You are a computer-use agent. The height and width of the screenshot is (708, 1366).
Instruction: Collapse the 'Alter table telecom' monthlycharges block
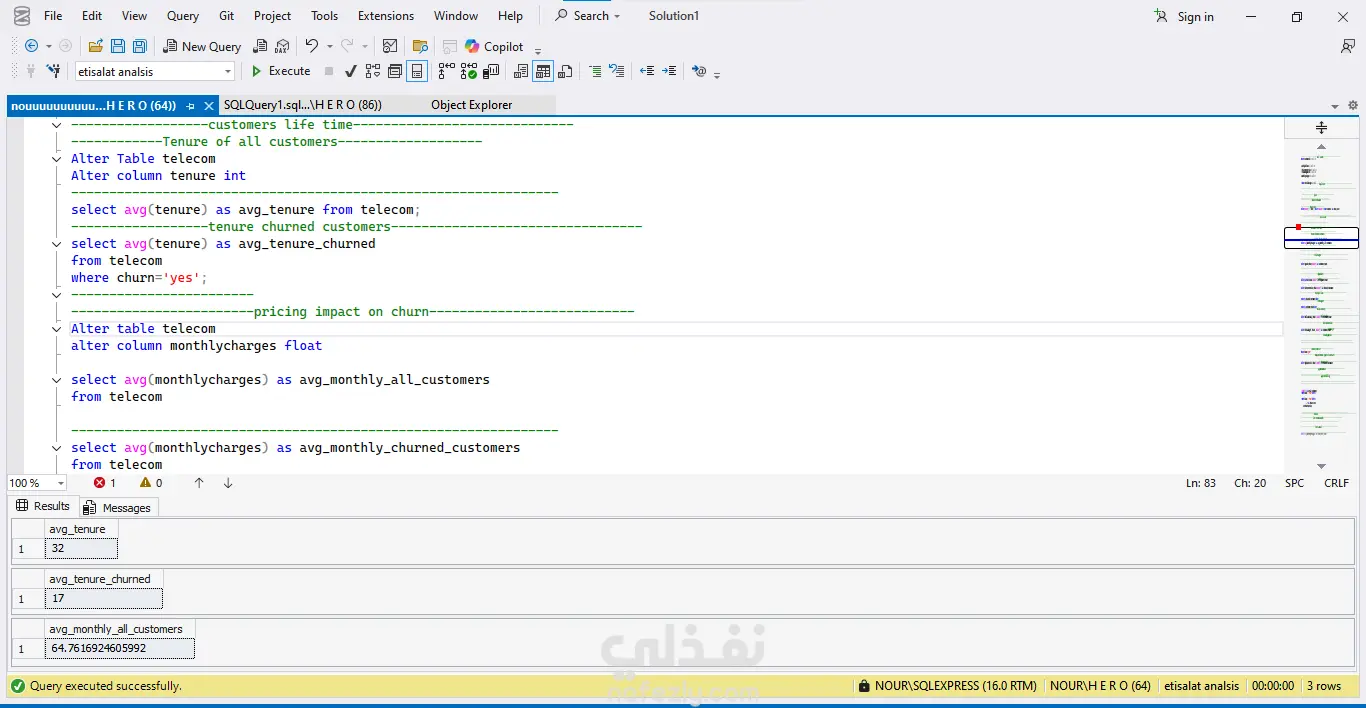point(57,329)
